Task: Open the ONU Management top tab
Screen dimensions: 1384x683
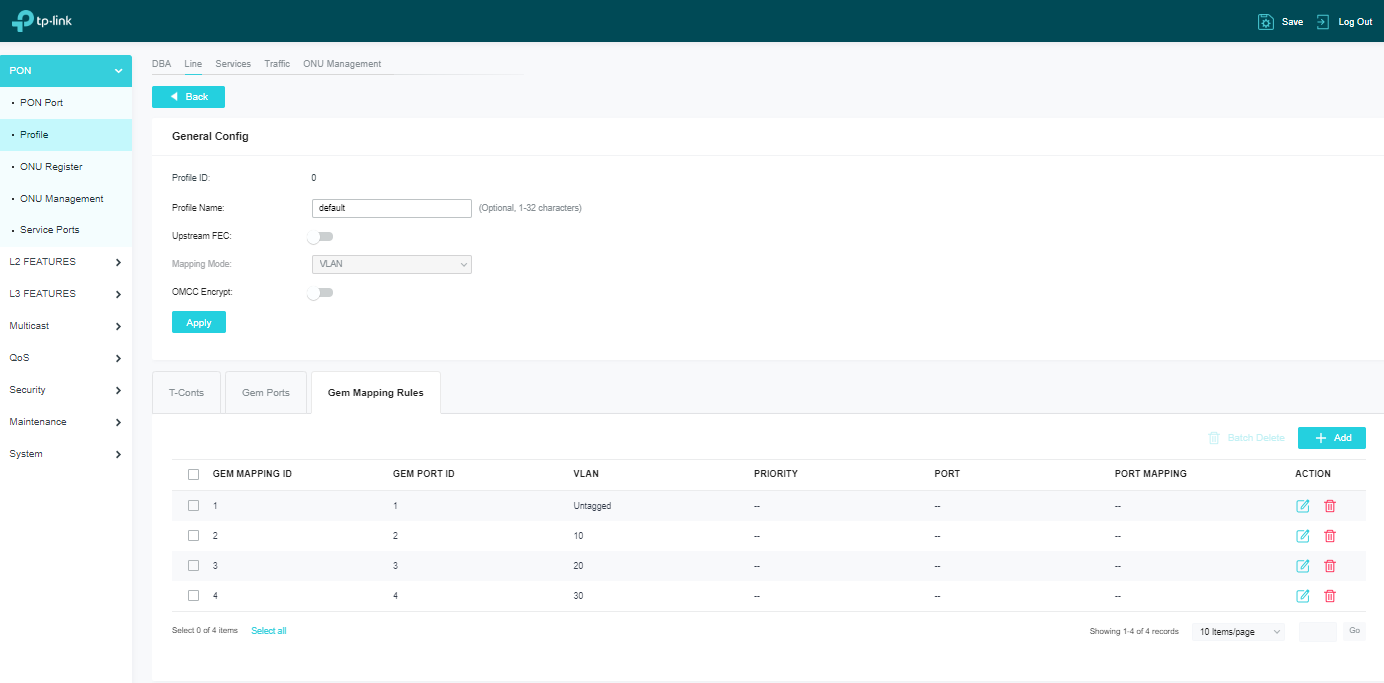Action: (342, 64)
